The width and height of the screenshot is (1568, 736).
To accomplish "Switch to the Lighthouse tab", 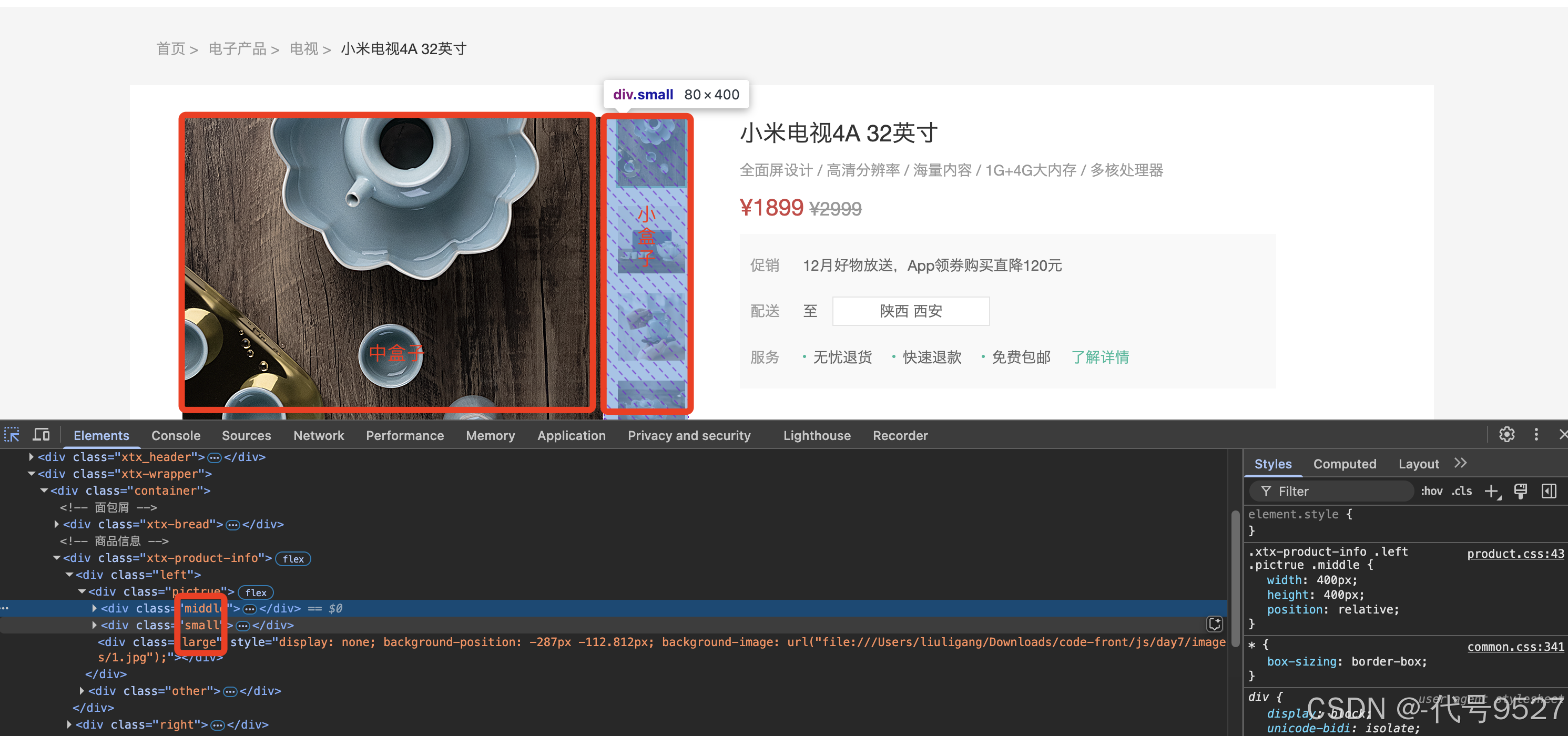I will 817,436.
